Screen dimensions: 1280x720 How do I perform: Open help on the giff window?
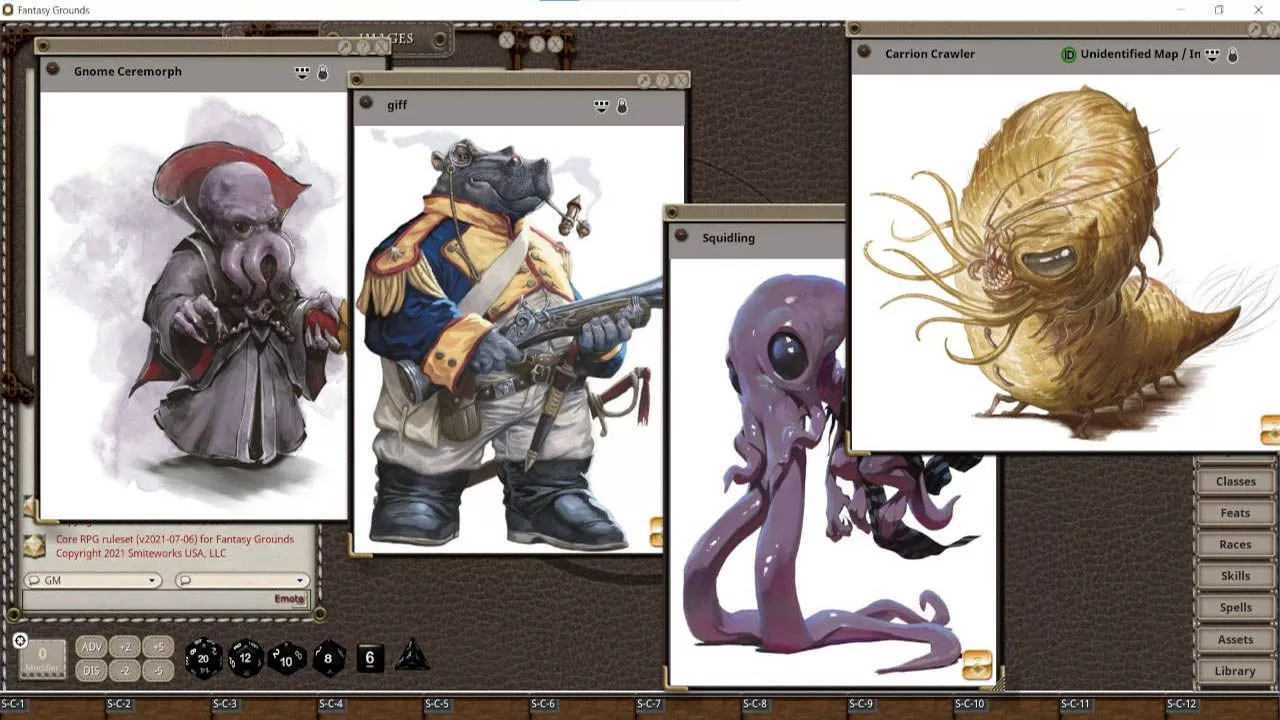(663, 80)
